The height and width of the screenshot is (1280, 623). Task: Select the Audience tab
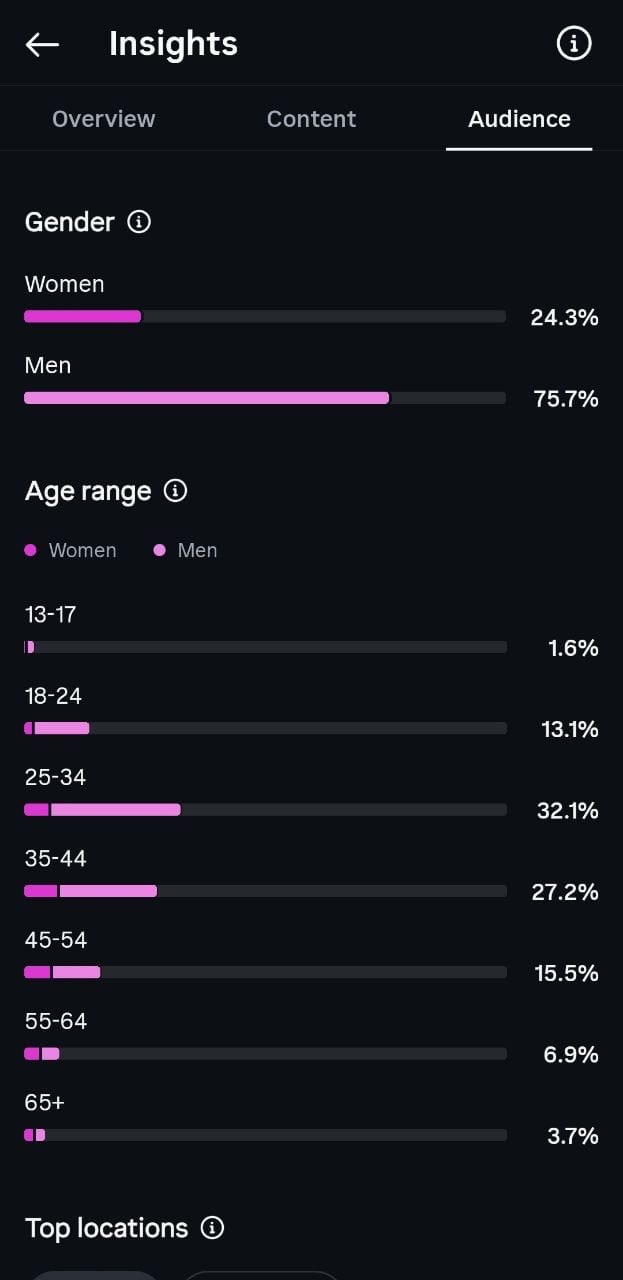(519, 119)
